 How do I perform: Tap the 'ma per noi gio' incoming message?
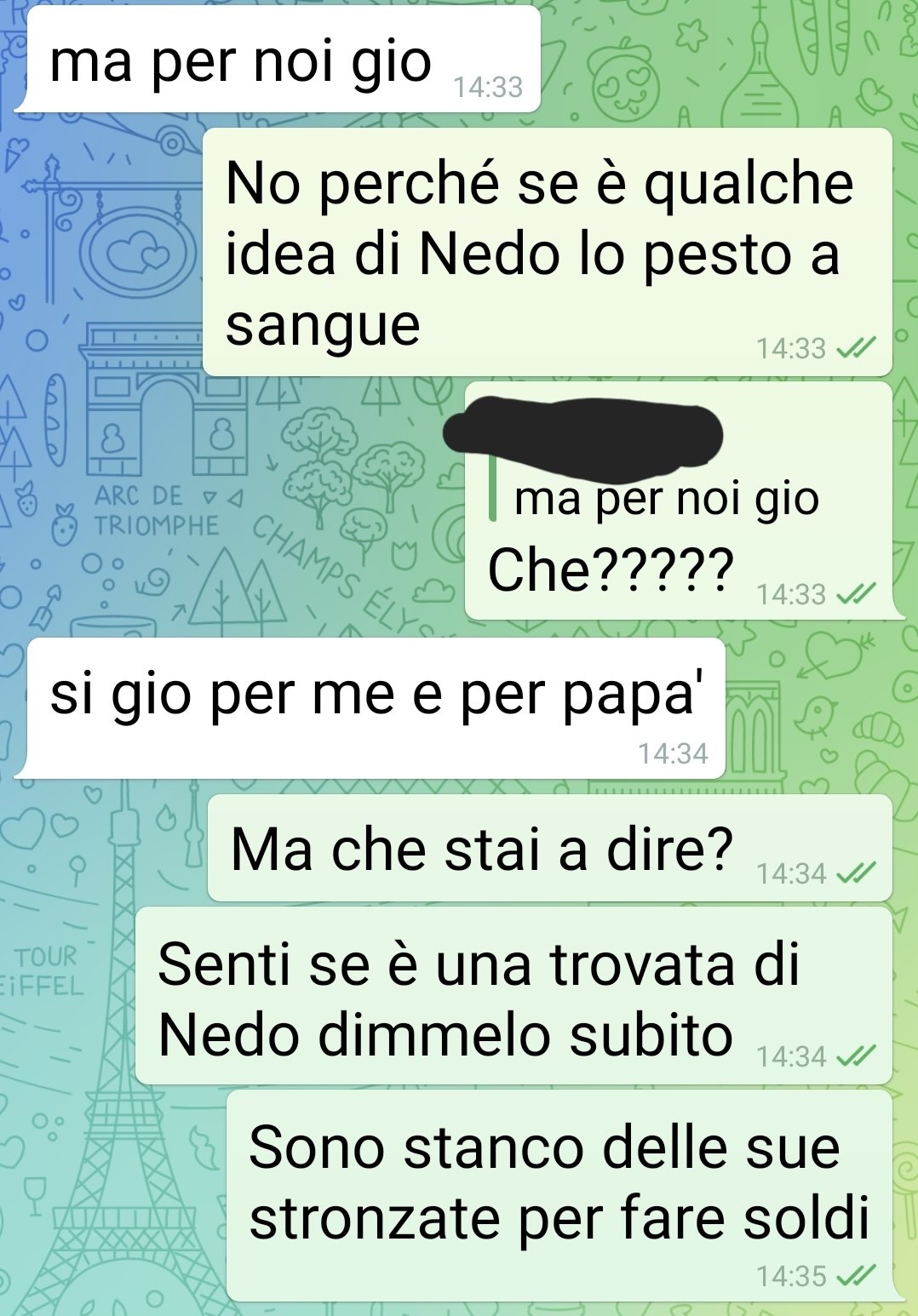pyautogui.click(x=279, y=59)
